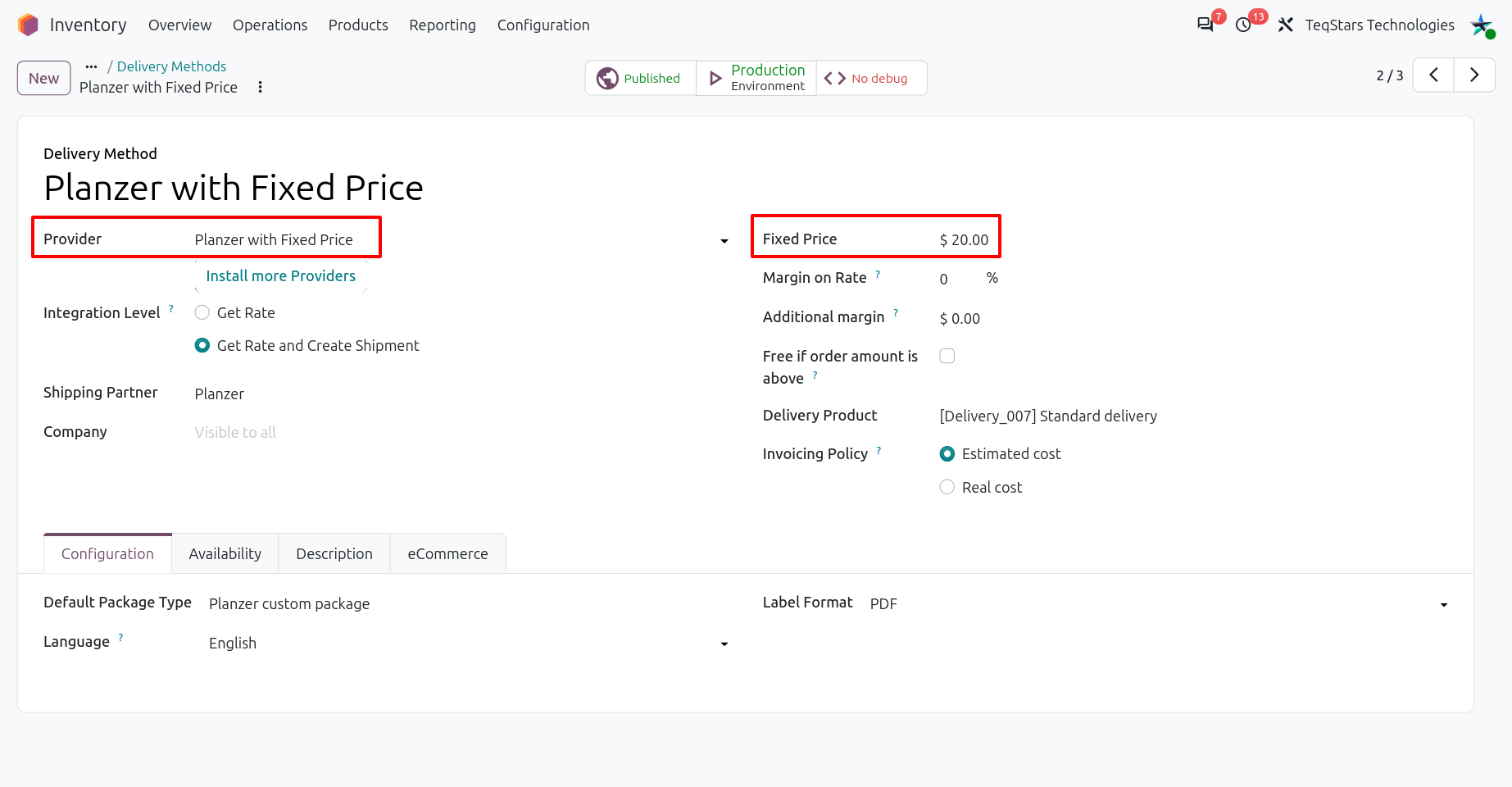Toggle the Published globe button
1512x787 pixels.
point(640,78)
